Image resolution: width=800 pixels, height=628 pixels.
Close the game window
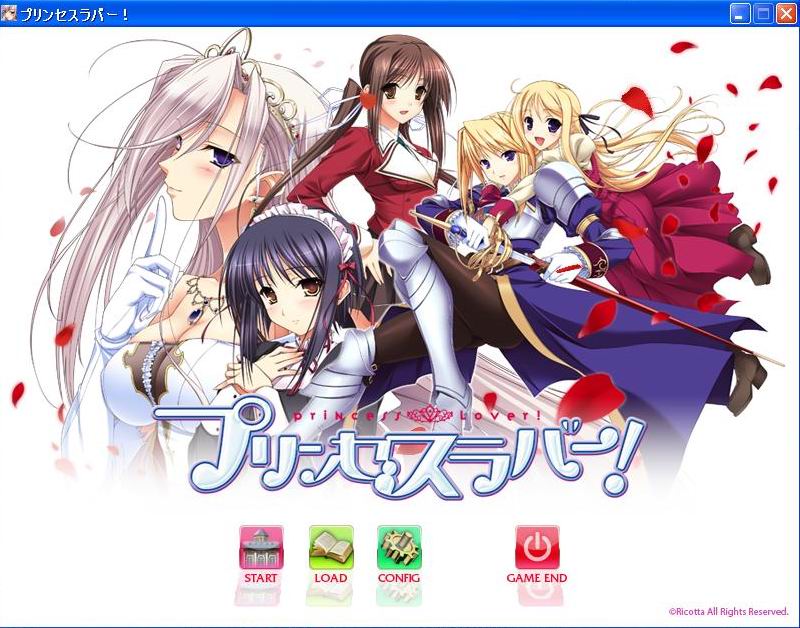point(786,14)
